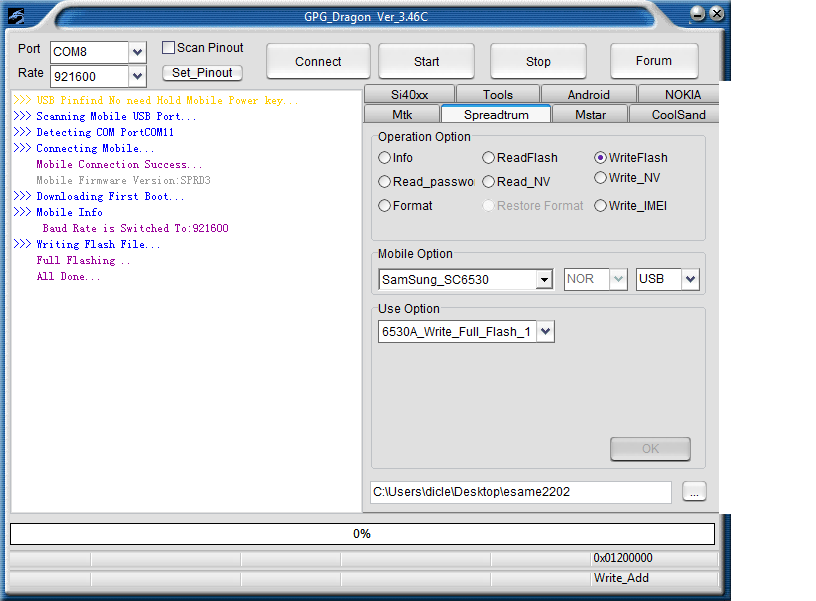Switch to the CoolSand tab
The width and height of the screenshot is (816, 601).
pos(674,114)
